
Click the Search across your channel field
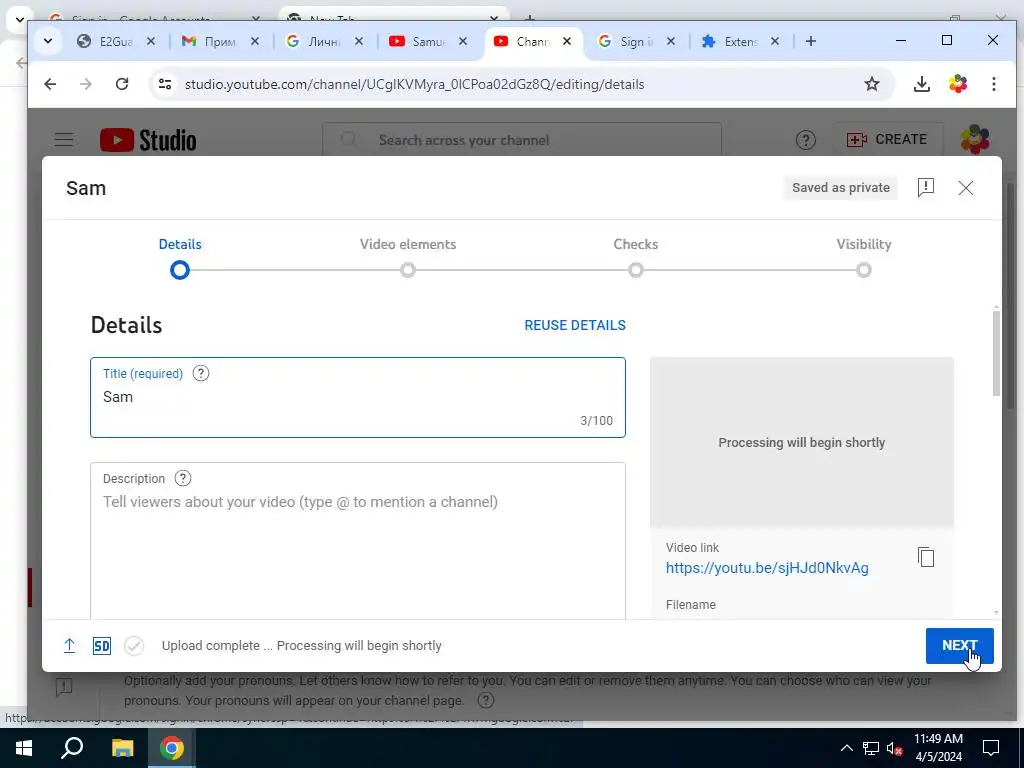(x=522, y=140)
